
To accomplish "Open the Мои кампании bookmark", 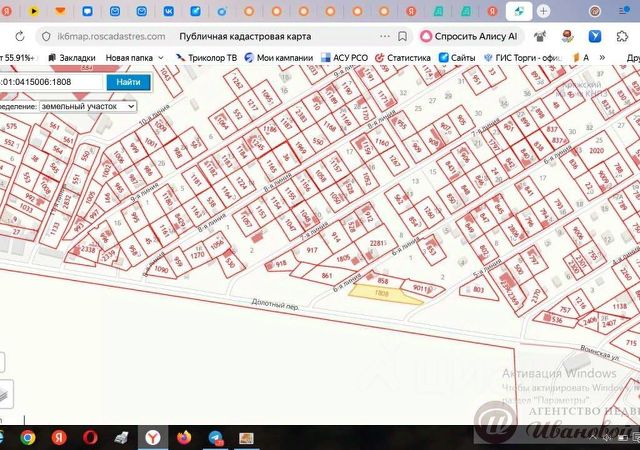I will (x=279, y=58).
